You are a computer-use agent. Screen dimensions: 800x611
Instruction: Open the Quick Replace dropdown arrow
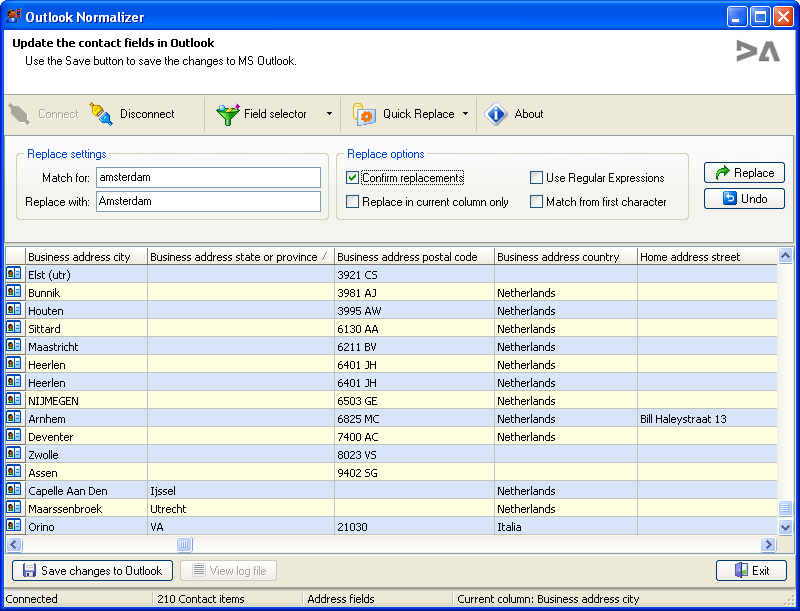(465, 114)
